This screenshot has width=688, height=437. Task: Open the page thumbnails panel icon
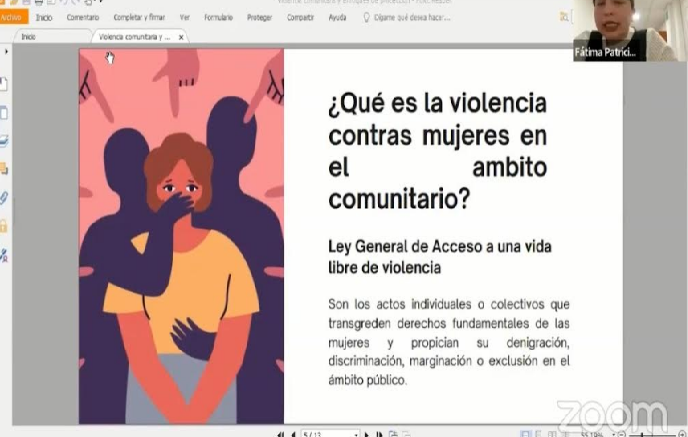pyautogui.click(x=4, y=112)
